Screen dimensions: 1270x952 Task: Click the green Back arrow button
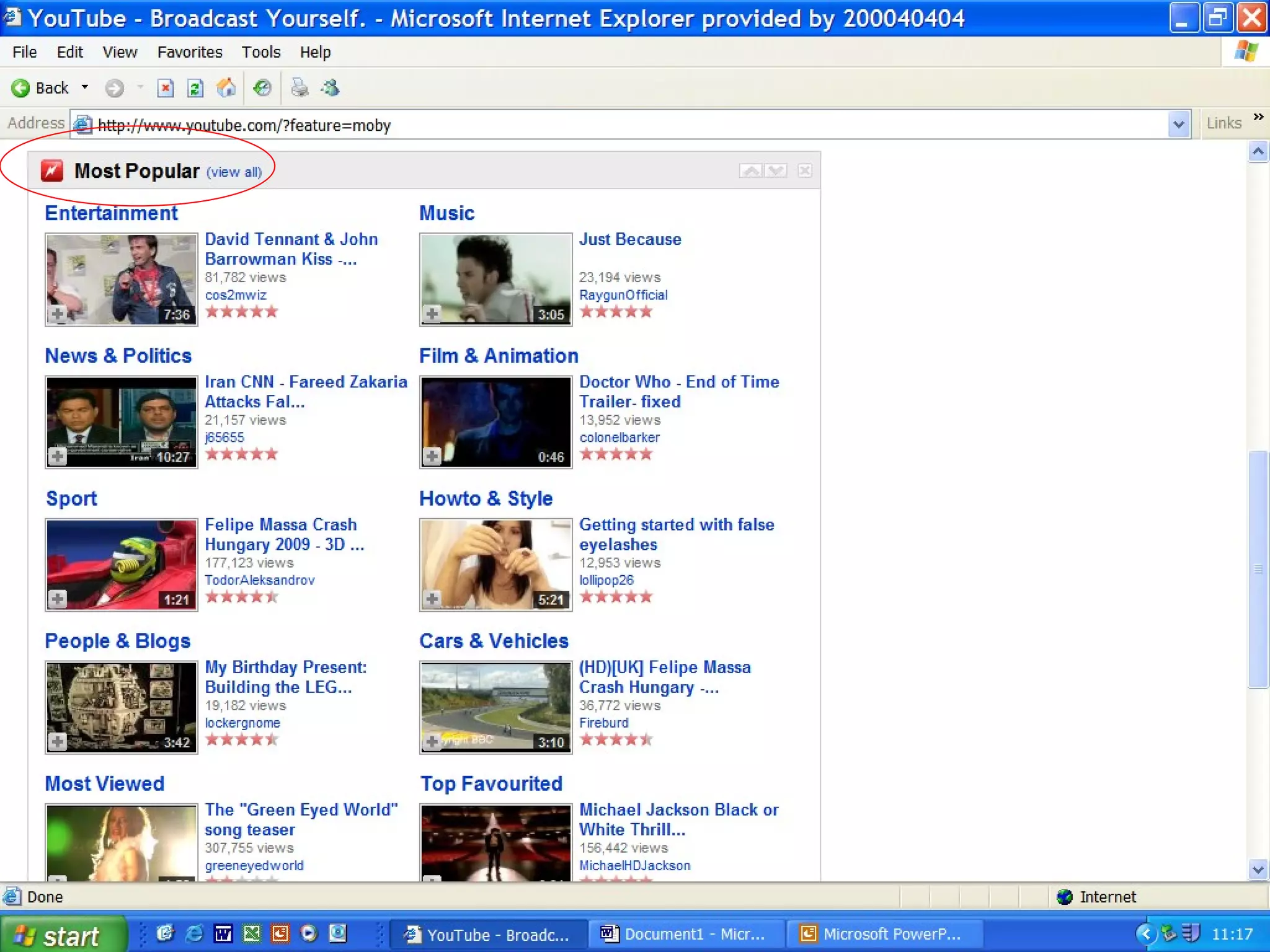pos(20,88)
